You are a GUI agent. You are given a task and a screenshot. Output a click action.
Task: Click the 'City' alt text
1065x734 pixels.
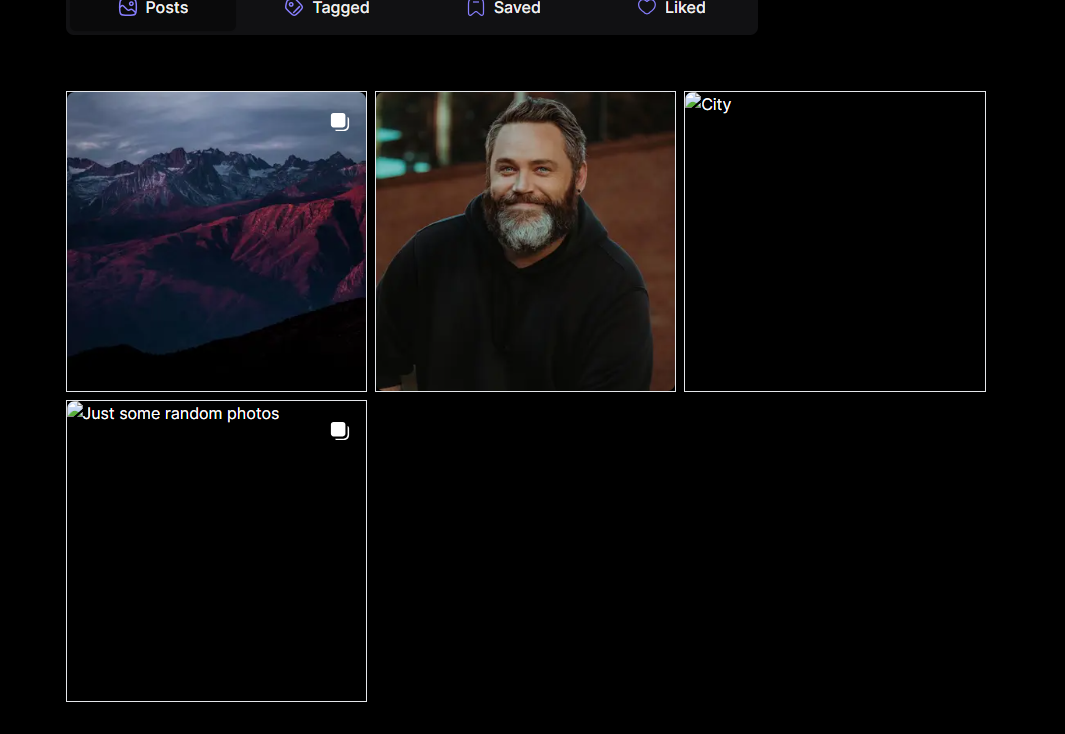716,105
